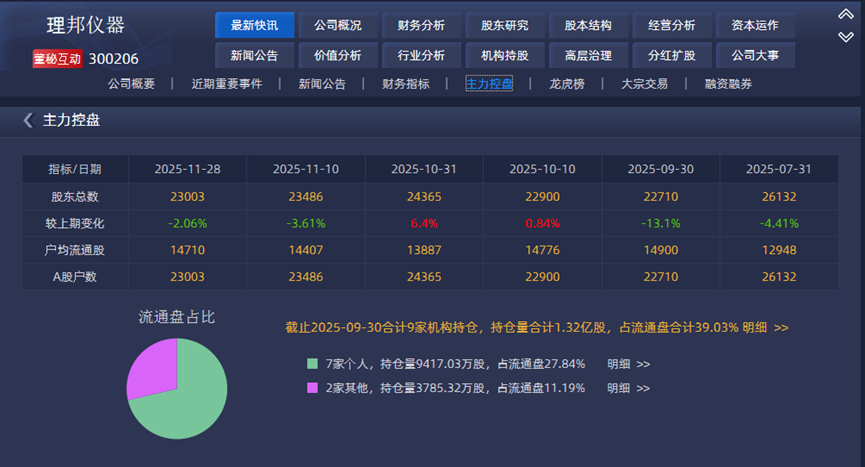Open the 高层治理 tab
Viewport: 865px width, 467px height.
[588, 56]
